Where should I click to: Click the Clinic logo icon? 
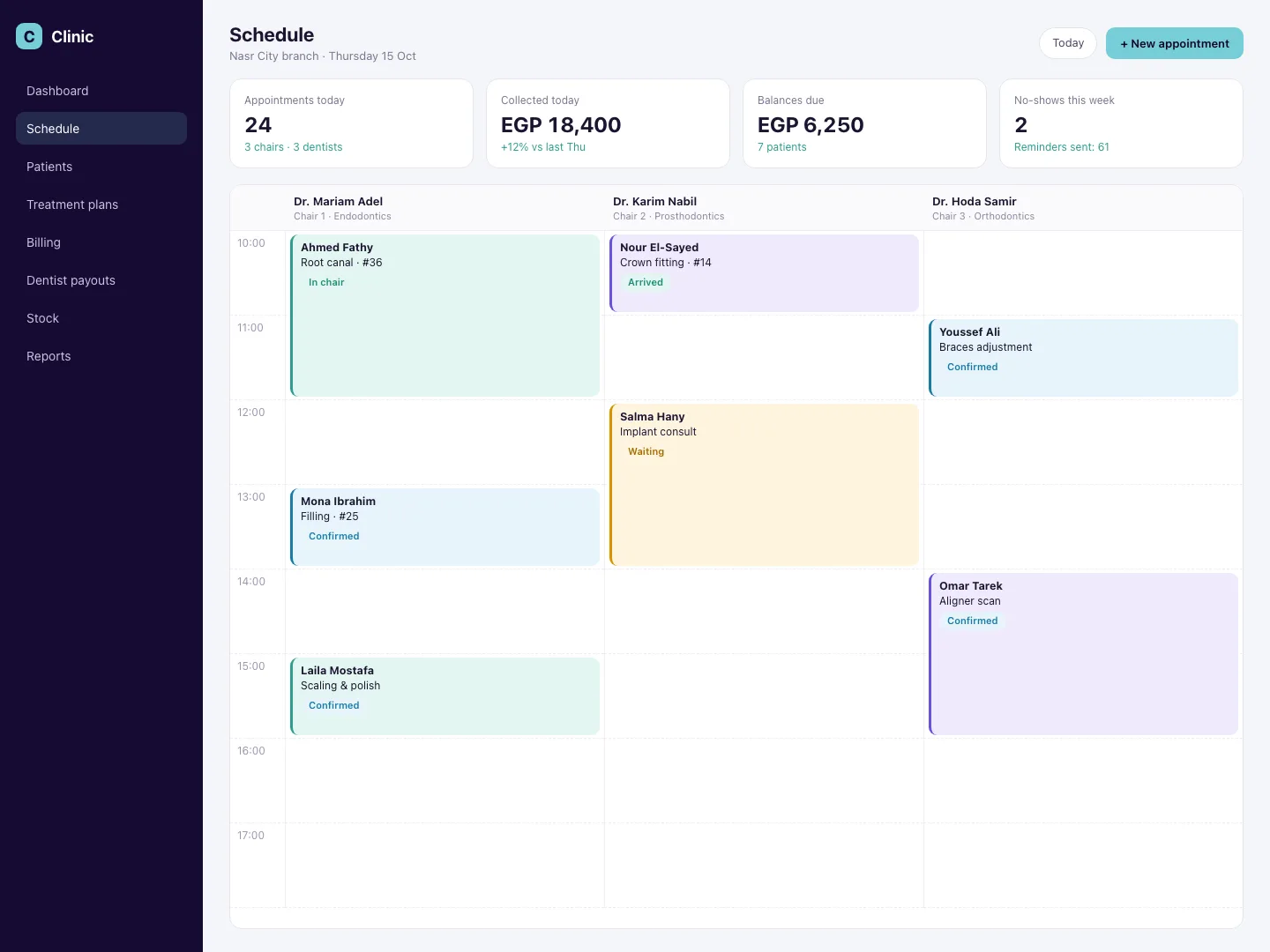pyautogui.click(x=29, y=36)
